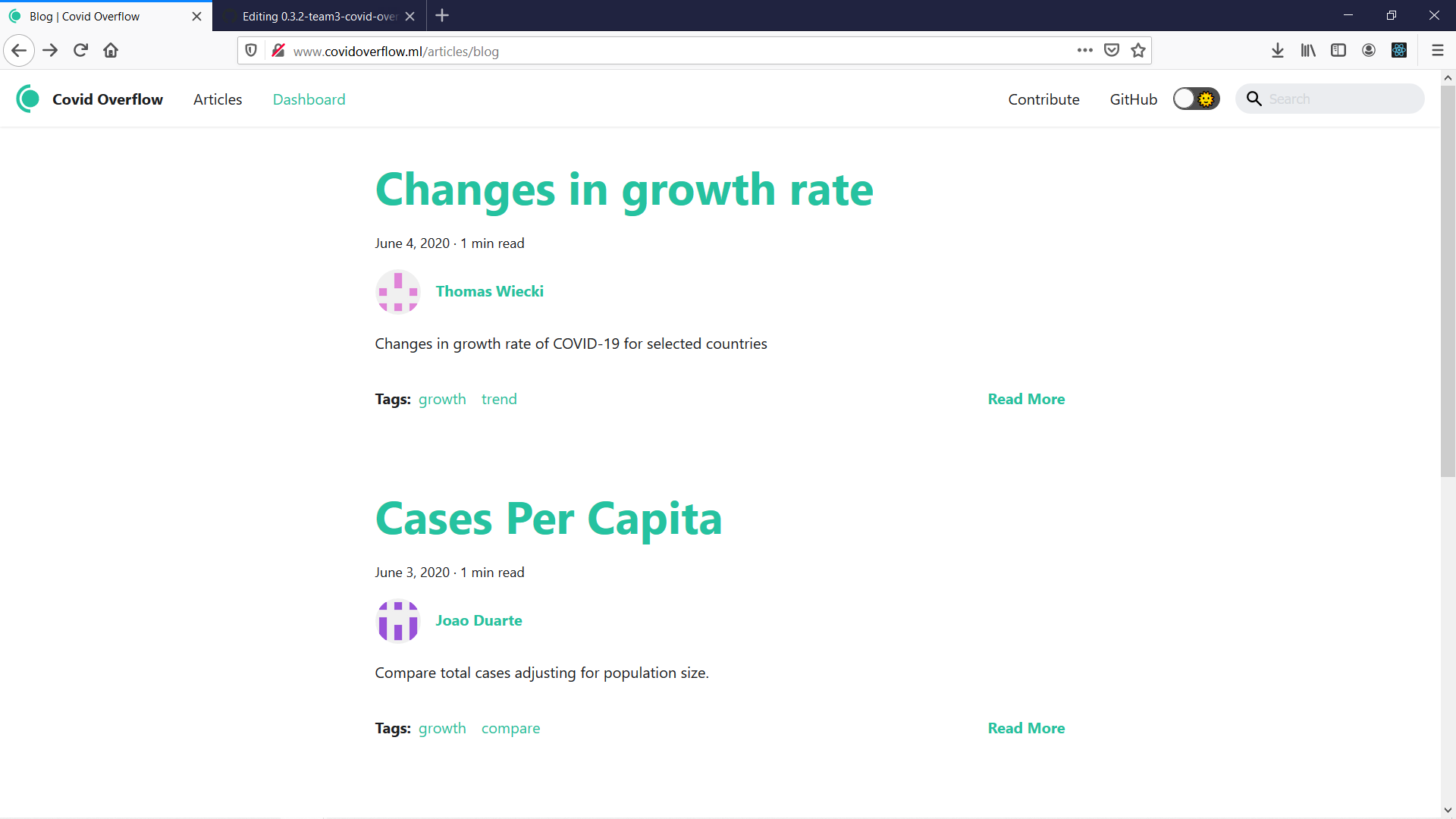Show the sidebar via toolbar icon
Screen dimensions: 1456x819
pos(1338,51)
